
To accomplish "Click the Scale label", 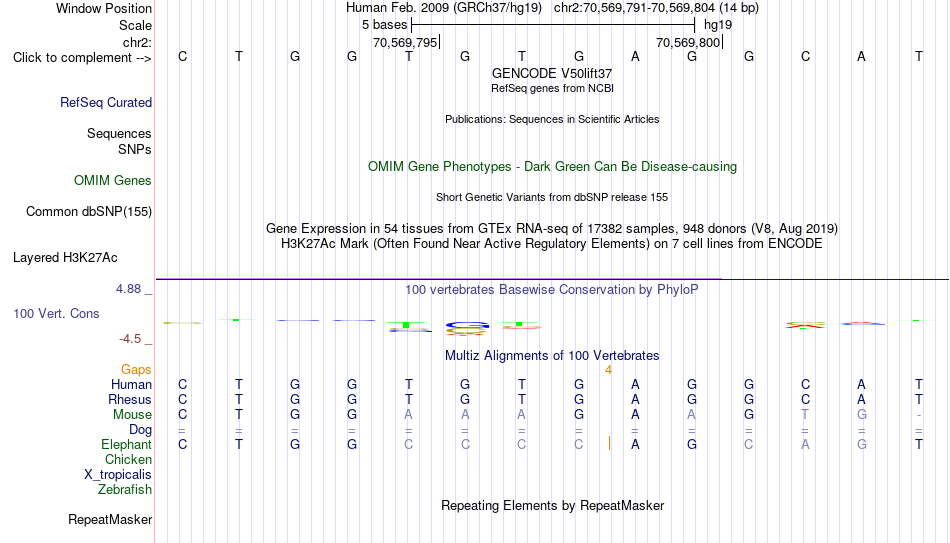I will (135, 25).
